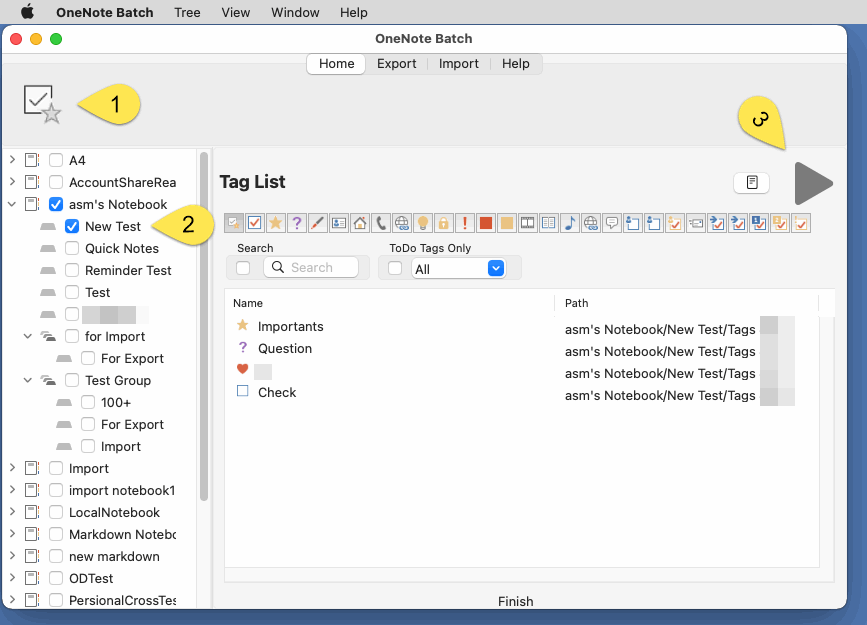Click the tree panel vertical scrollbar
Image resolution: width=867 pixels, height=625 pixels.
[x=203, y=326]
